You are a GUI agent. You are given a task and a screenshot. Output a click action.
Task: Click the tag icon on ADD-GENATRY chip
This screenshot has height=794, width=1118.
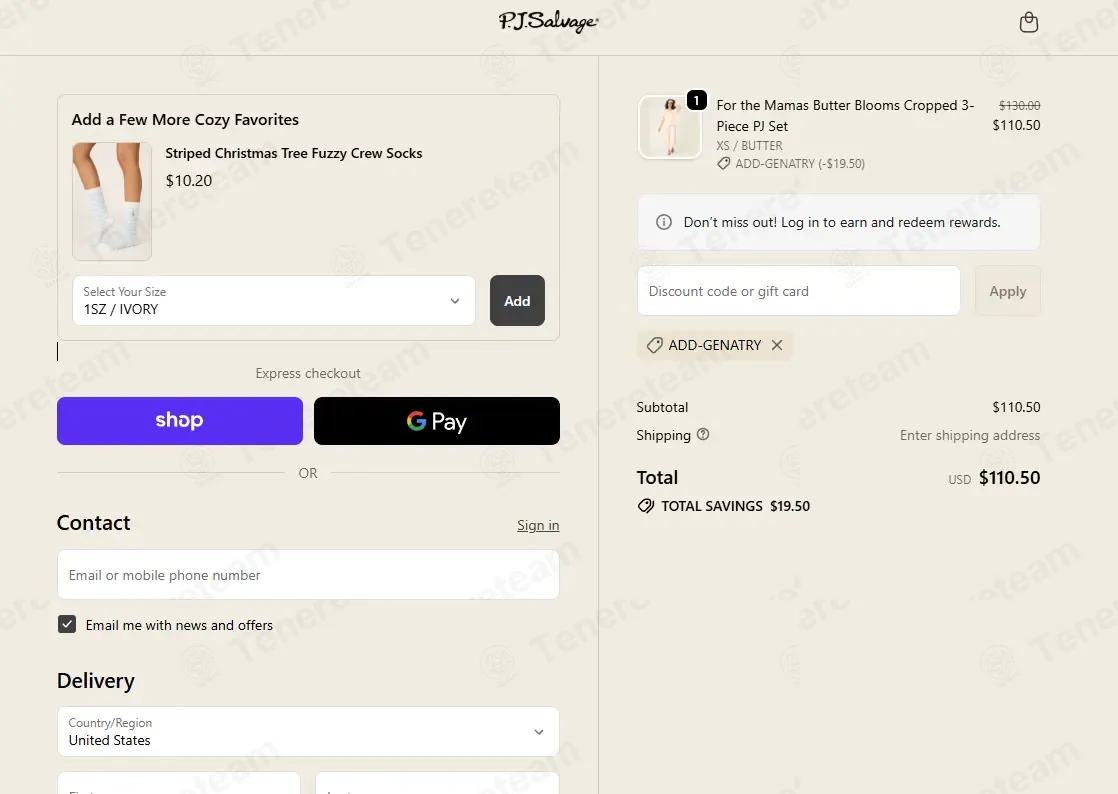point(655,345)
